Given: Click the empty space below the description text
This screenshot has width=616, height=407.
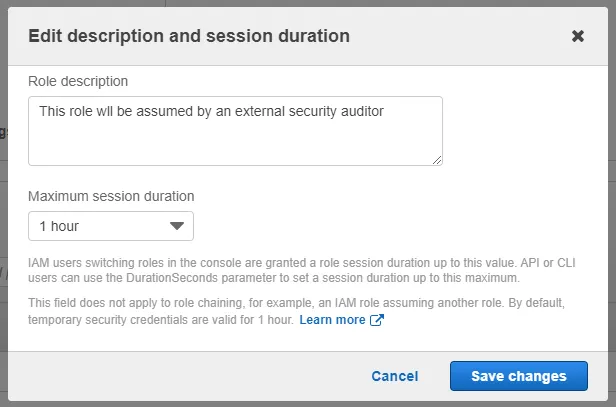Looking at the screenshot, I should pyautogui.click(x=235, y=144).
